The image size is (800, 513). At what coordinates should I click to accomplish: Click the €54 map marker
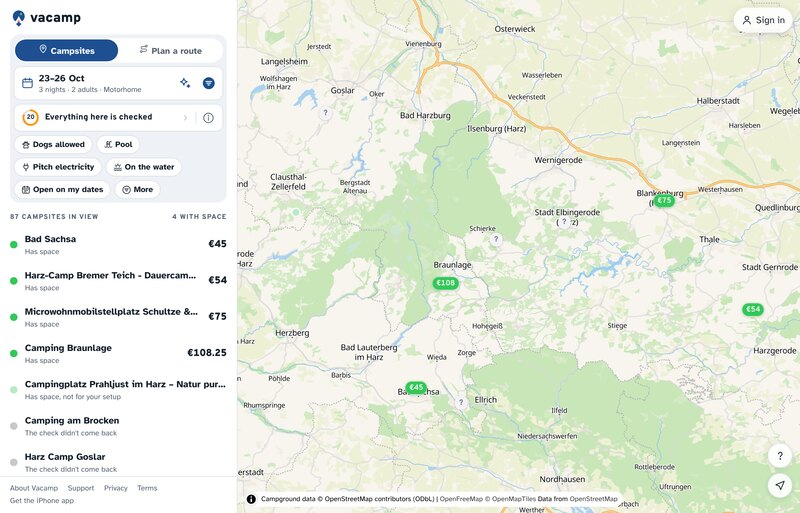point(753,309)
